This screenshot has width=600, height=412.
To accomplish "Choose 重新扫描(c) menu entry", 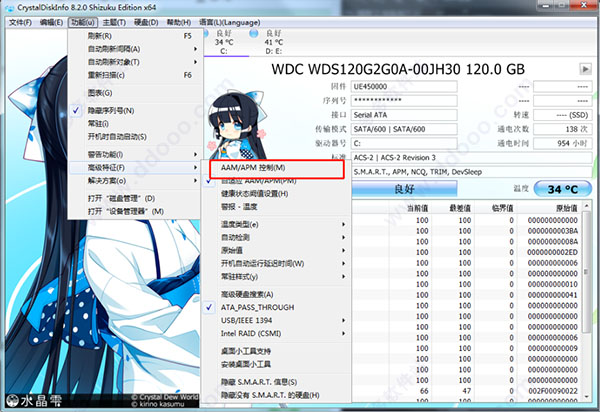I will [135, 75].
